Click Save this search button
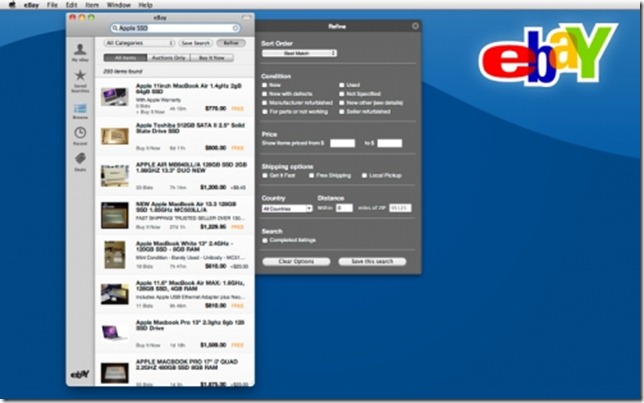Image resolution: width=644 pixels, height=403 pixels. point(372,262)
